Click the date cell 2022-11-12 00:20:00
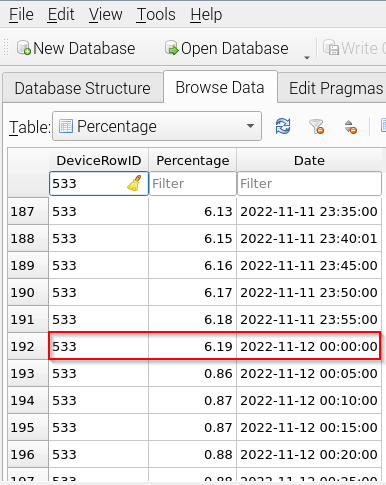 coord(309,454)
